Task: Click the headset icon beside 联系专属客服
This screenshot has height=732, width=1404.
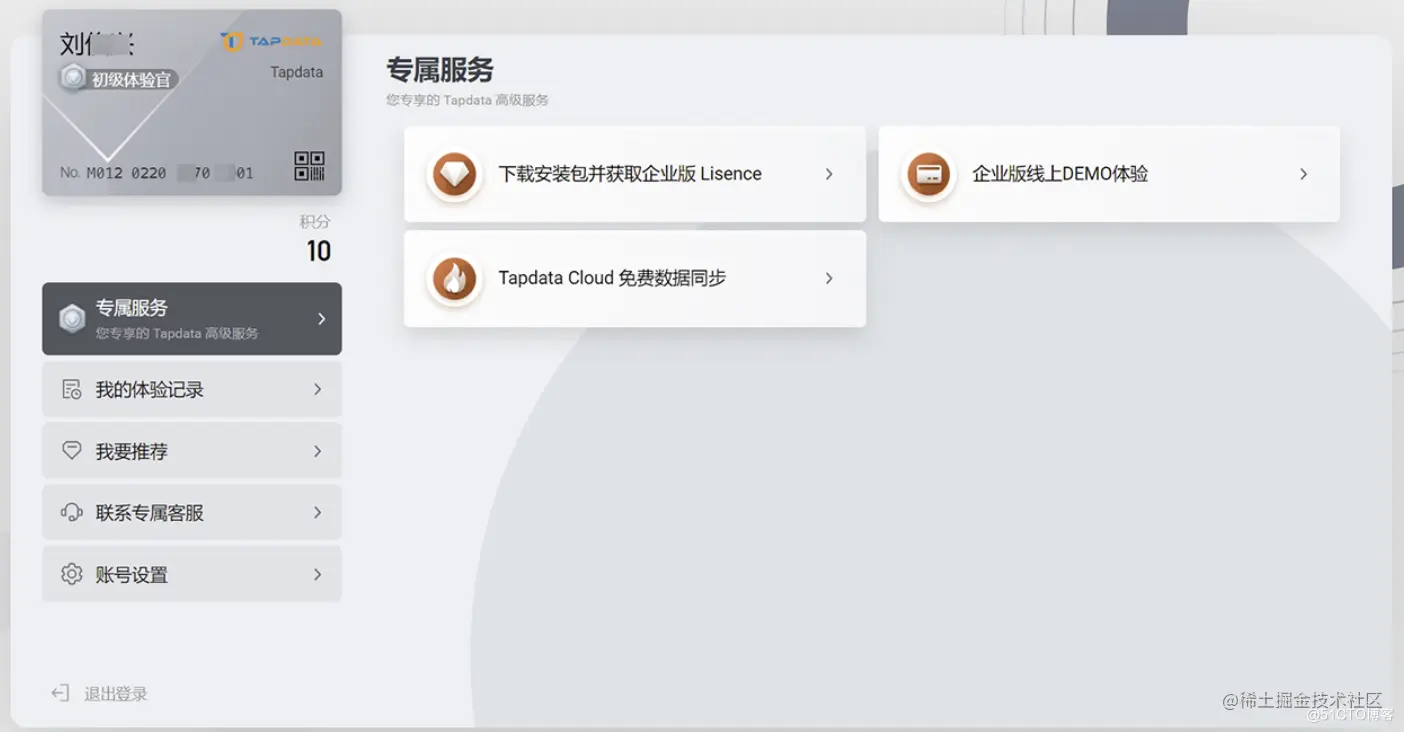Action: pos(72,513)
